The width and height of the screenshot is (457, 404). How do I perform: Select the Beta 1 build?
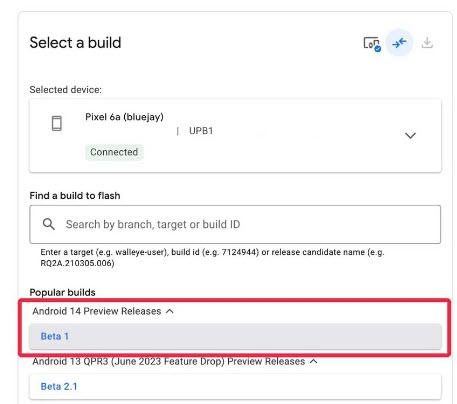(235, 336)
